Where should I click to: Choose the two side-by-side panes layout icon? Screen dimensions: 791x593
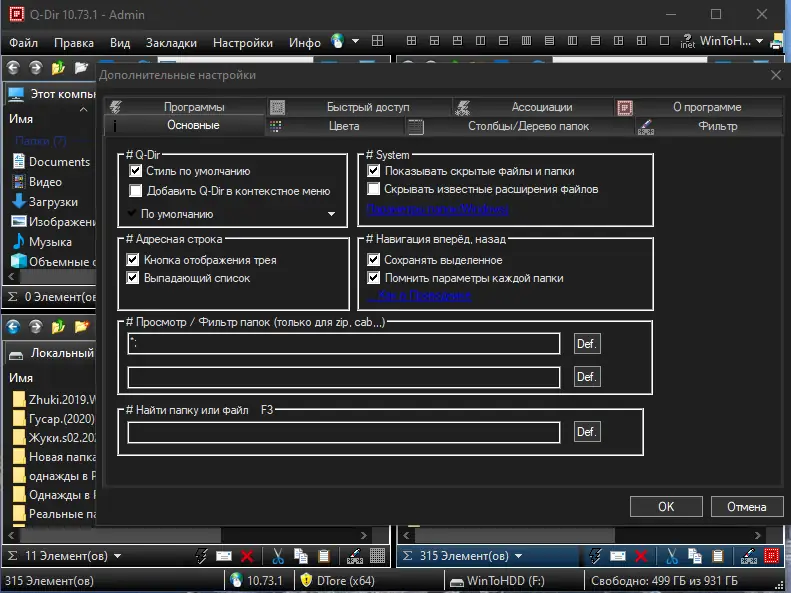tap(480, 41)
